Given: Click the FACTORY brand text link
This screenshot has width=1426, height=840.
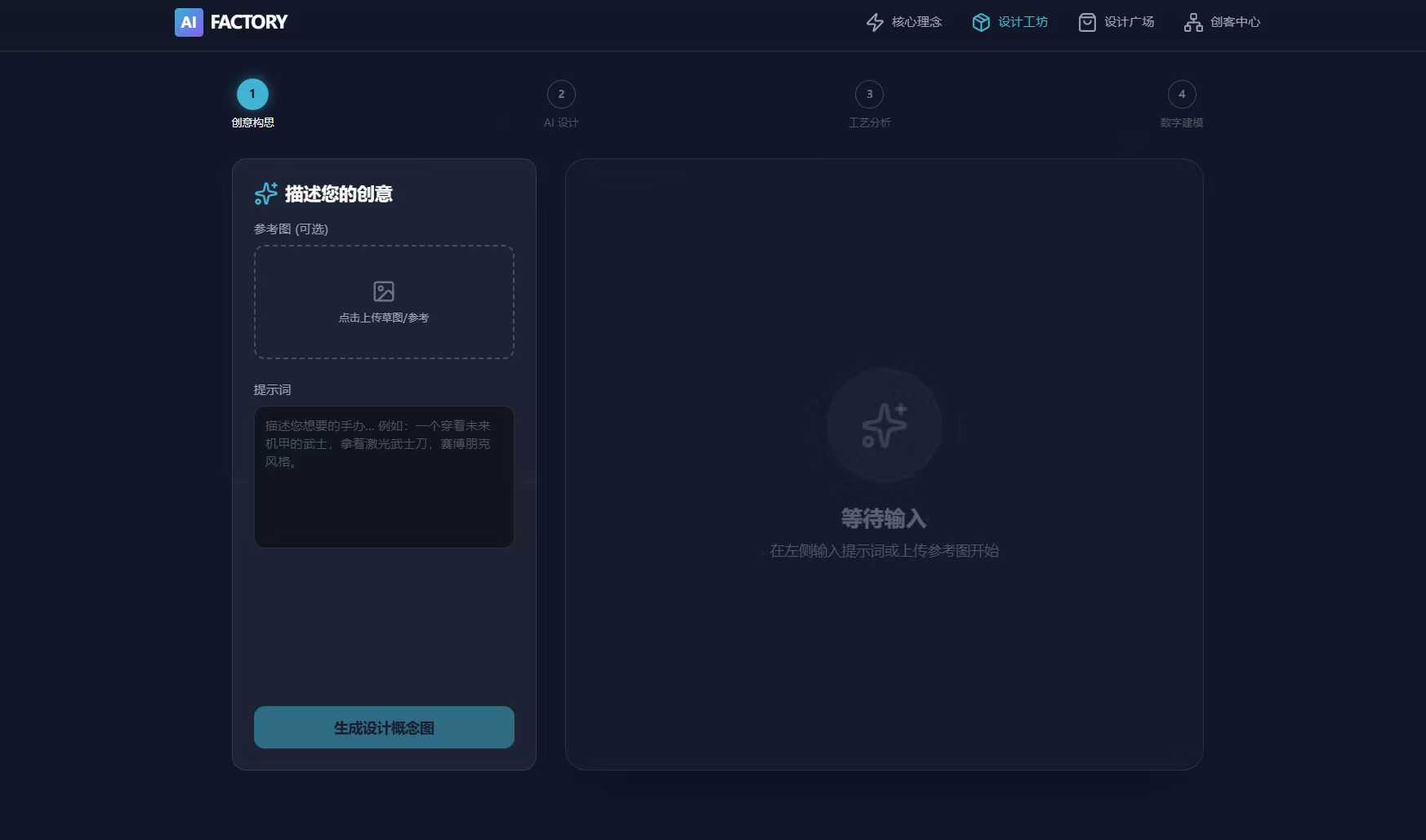Looking at the screenshot, I should click(x=249, y=22).
